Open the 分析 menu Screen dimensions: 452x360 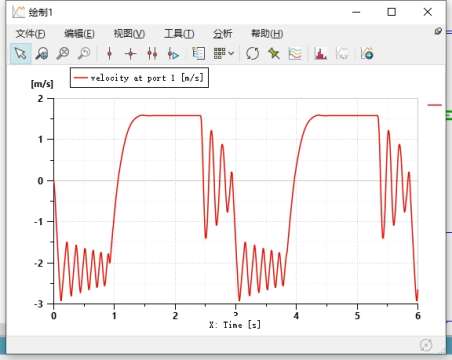tap(222, 34)
